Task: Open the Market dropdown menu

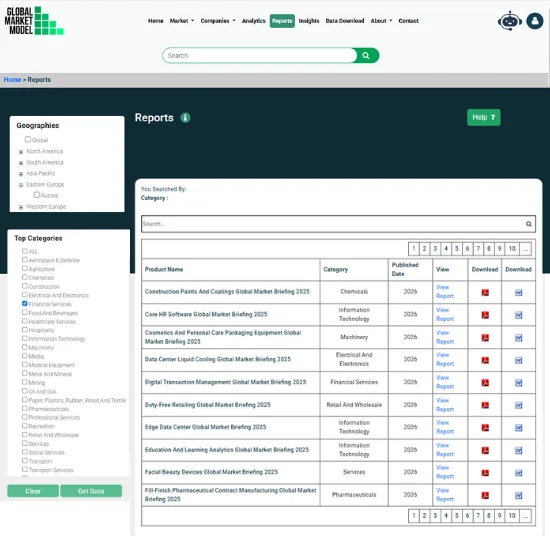Action: pyautogui.click(x=182, y=21)
